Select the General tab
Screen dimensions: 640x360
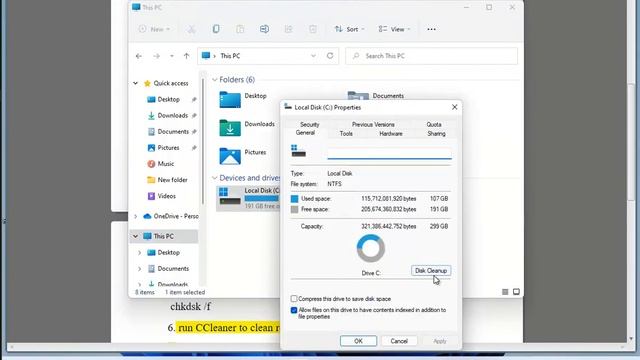click(305, 133)
